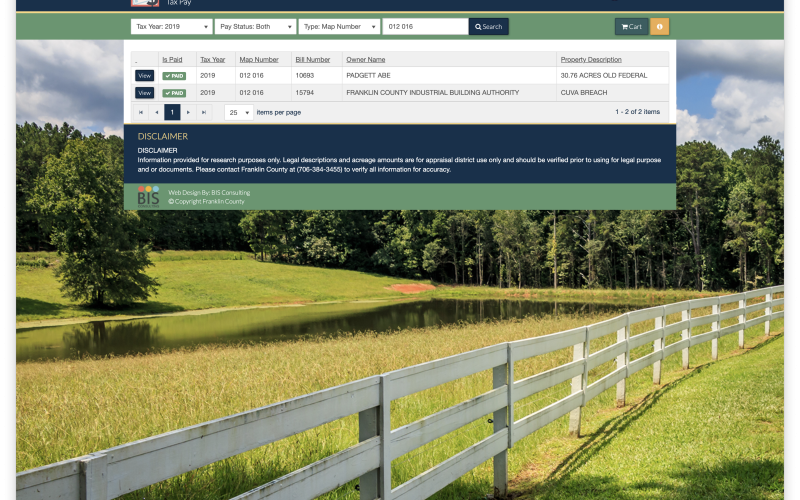Click the 1 - 2 of 2 items label
The height and width of the screenshot is (500, 800).
pyautogui.click(x=637, y=112)
